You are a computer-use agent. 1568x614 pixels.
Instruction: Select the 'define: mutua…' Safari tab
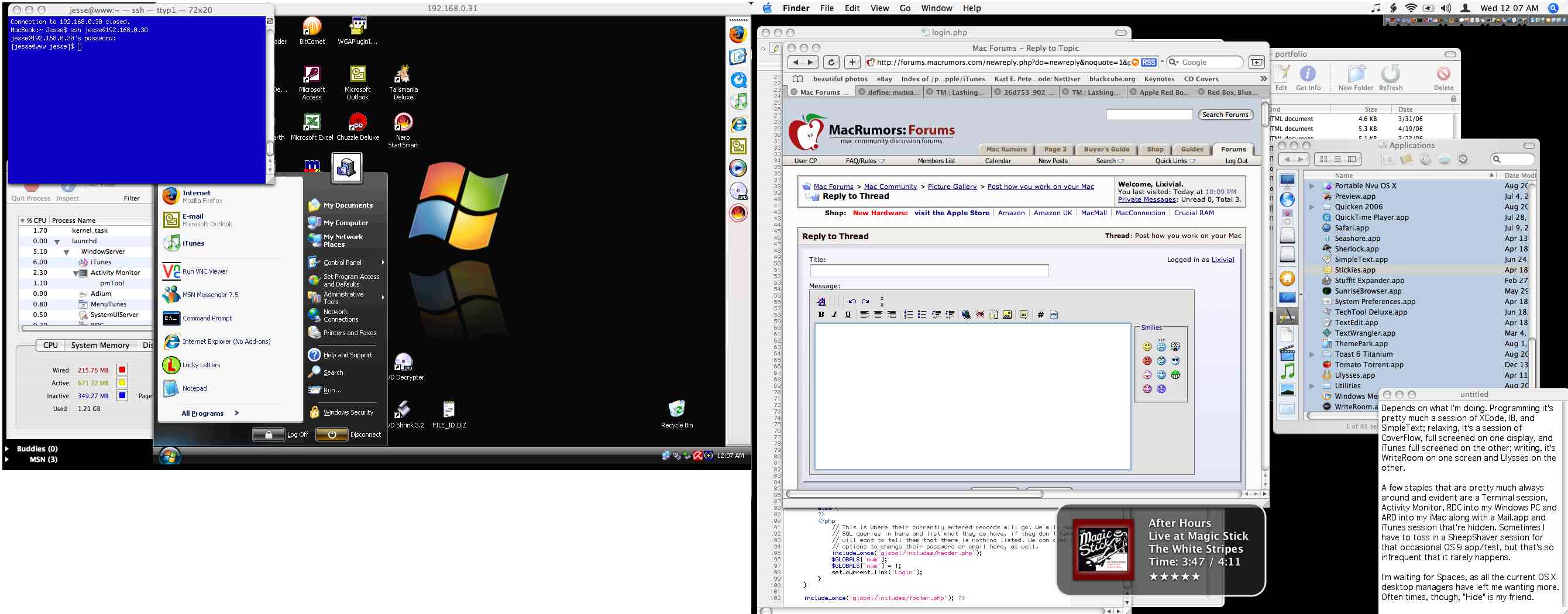(889, 92)
